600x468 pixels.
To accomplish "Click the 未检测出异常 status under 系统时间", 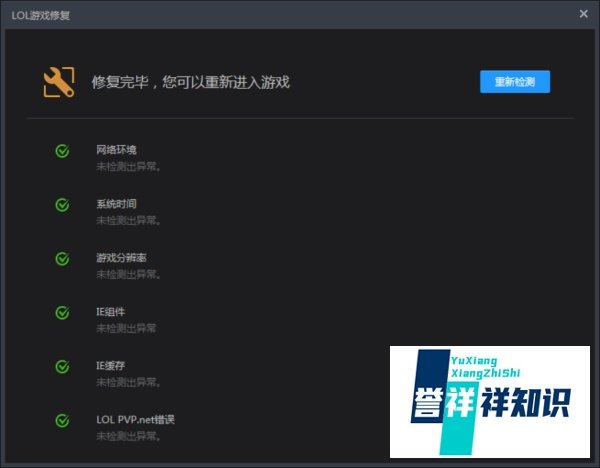I will coord(128,220).
